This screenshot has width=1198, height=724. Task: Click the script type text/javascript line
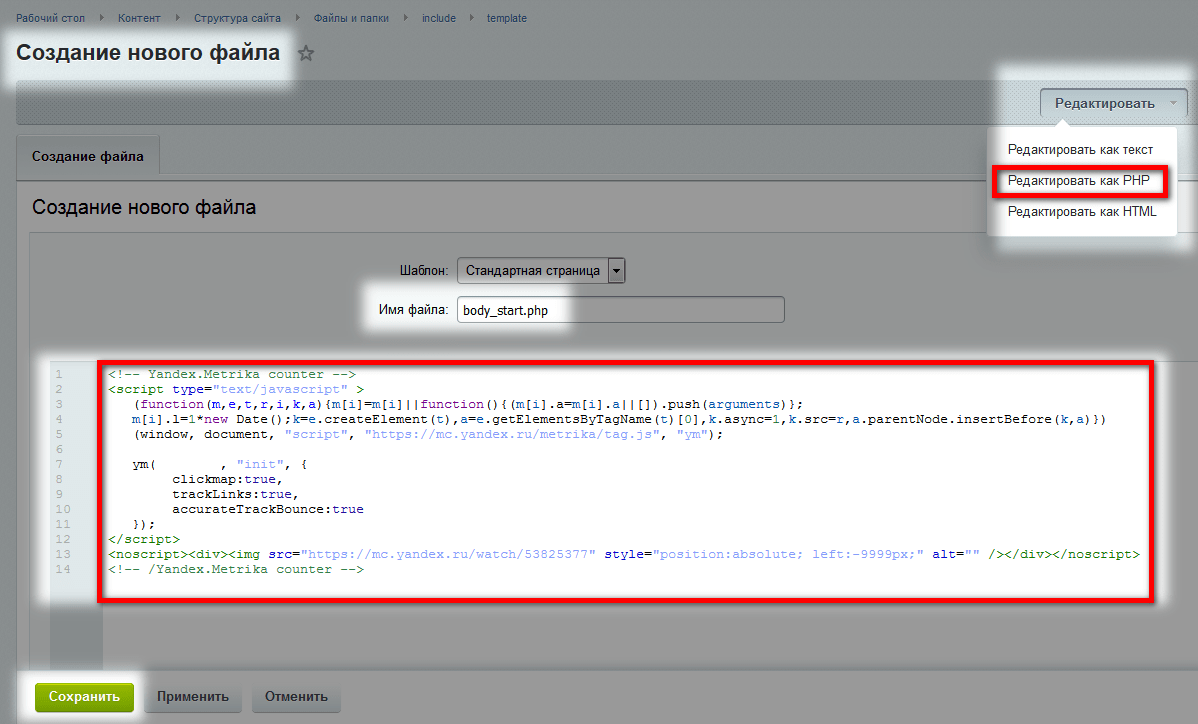(x=236, y=389)
